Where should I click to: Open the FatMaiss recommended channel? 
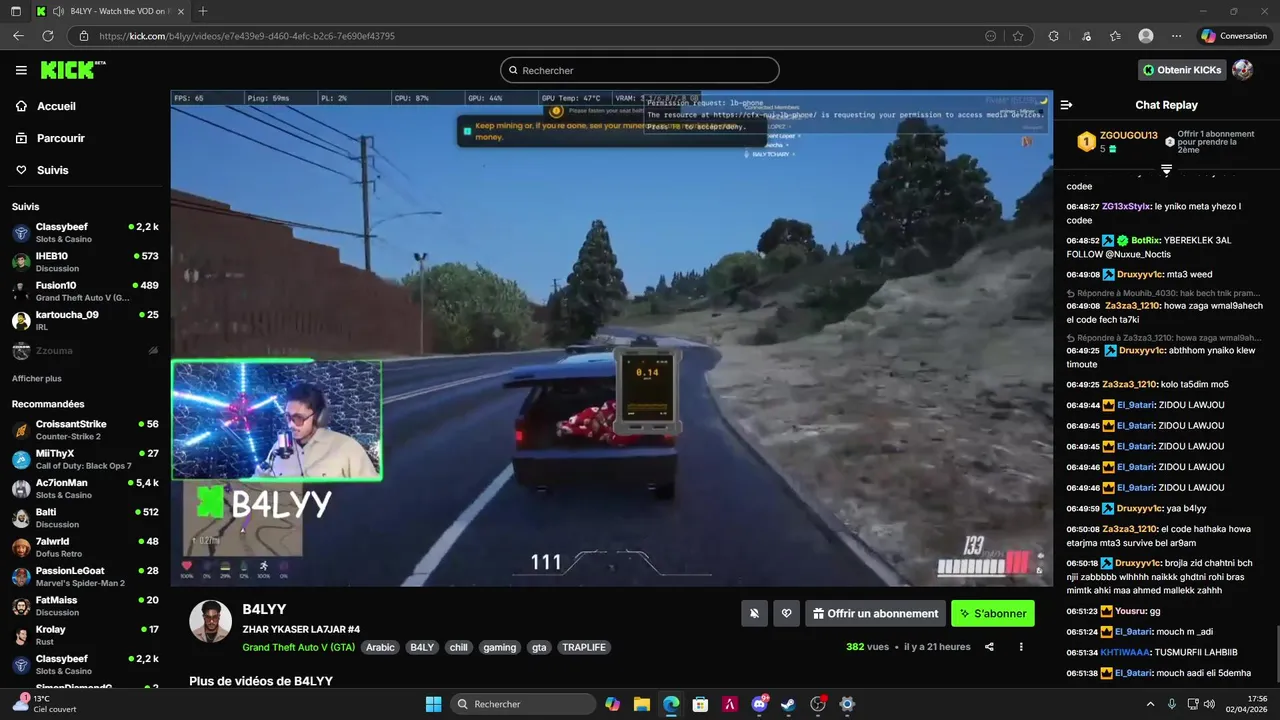(85, 606)
